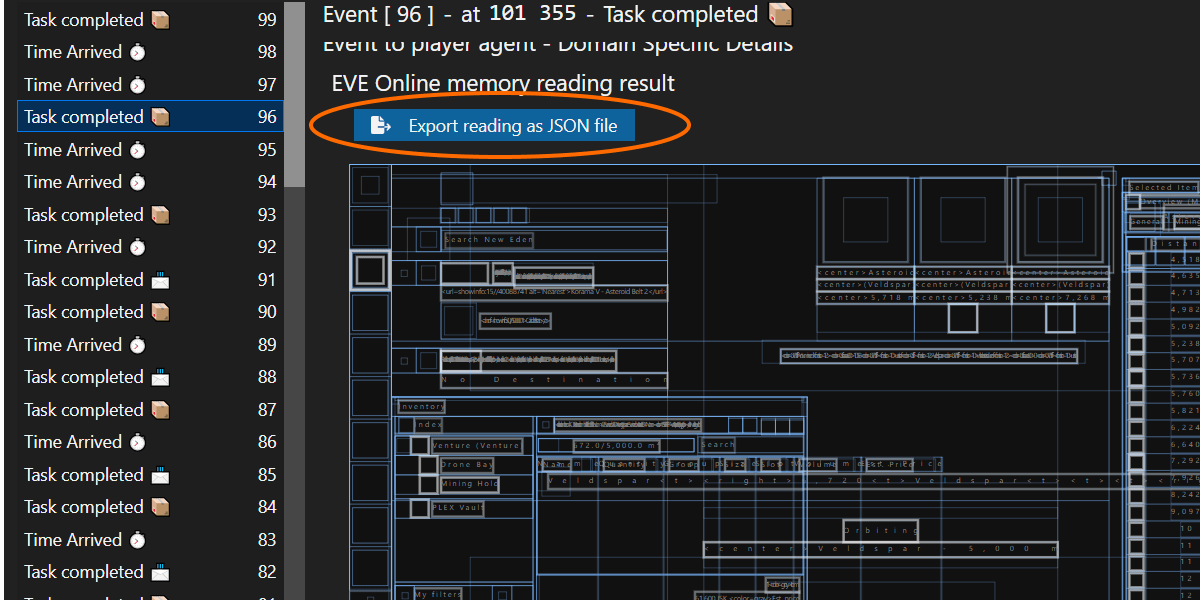Click the Search New Eden field outline
Viewport: 1200px width, 600px height.
coord(489,240)
